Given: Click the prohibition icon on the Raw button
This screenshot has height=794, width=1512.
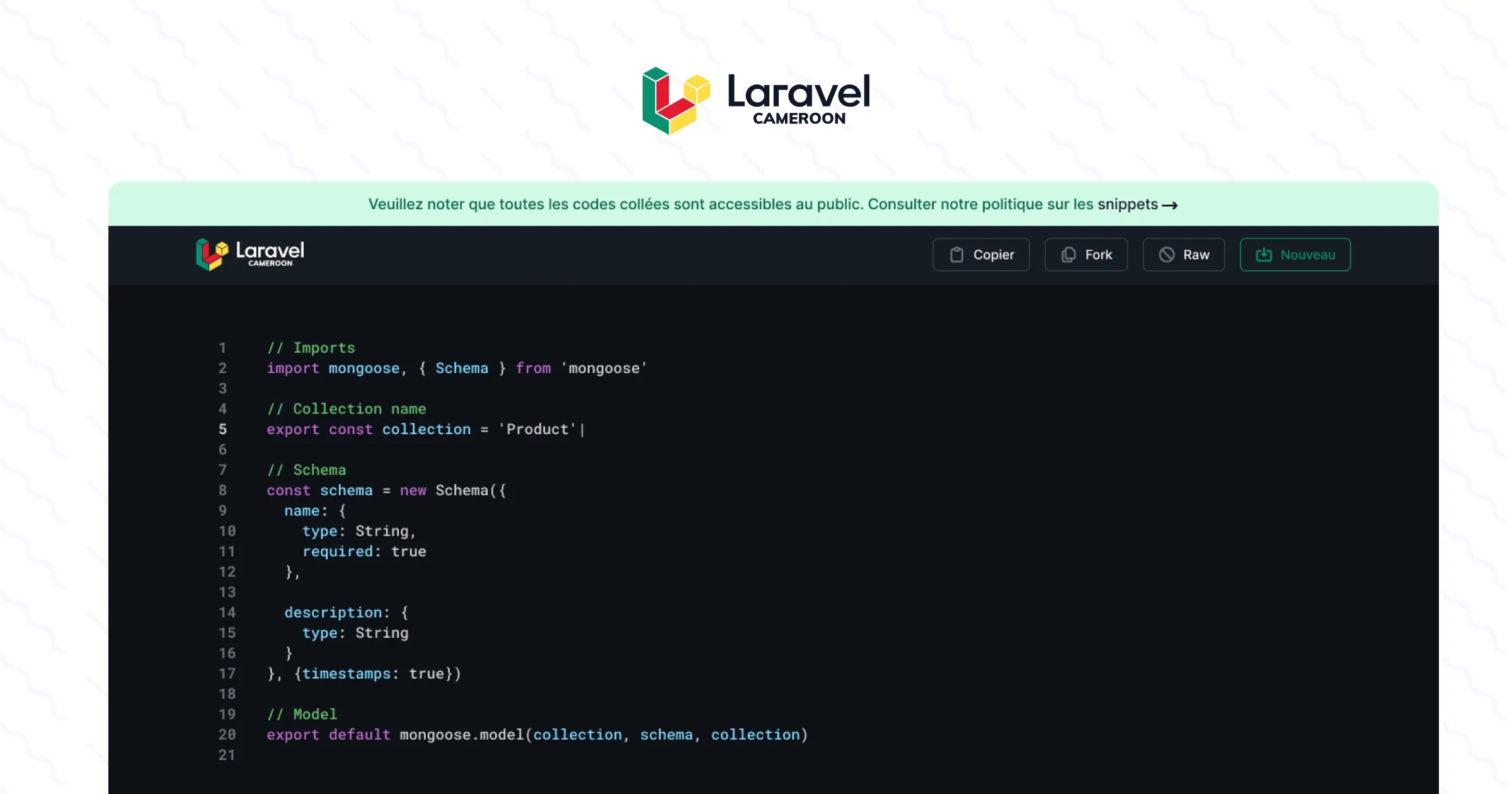Looking at the screenshot, I should [x=1167, y=255].
